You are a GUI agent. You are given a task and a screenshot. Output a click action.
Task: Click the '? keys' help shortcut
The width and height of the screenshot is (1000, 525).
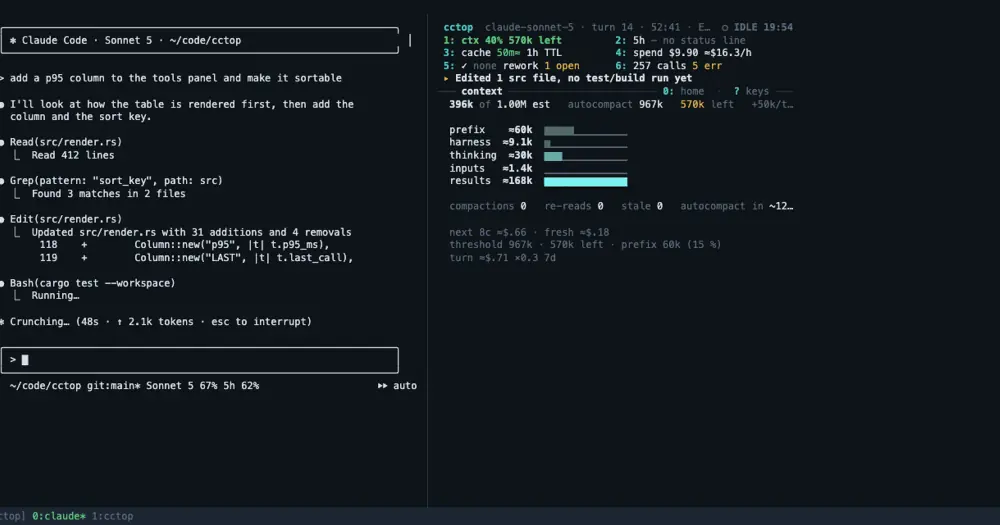click(x=751, y=91)
